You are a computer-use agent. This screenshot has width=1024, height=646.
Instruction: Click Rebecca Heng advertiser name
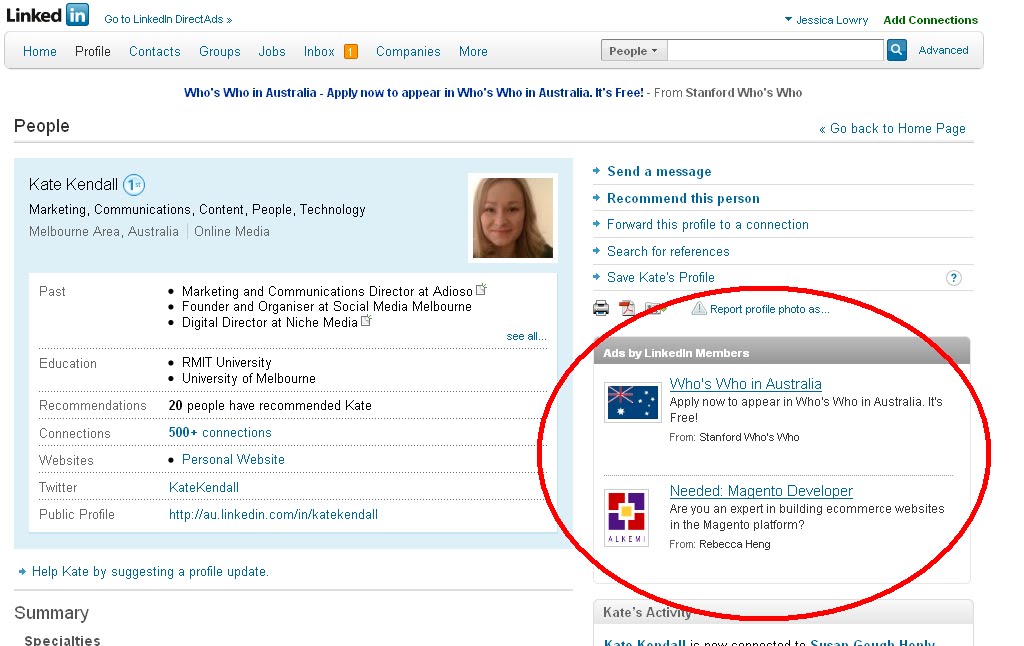pos(735,544)
